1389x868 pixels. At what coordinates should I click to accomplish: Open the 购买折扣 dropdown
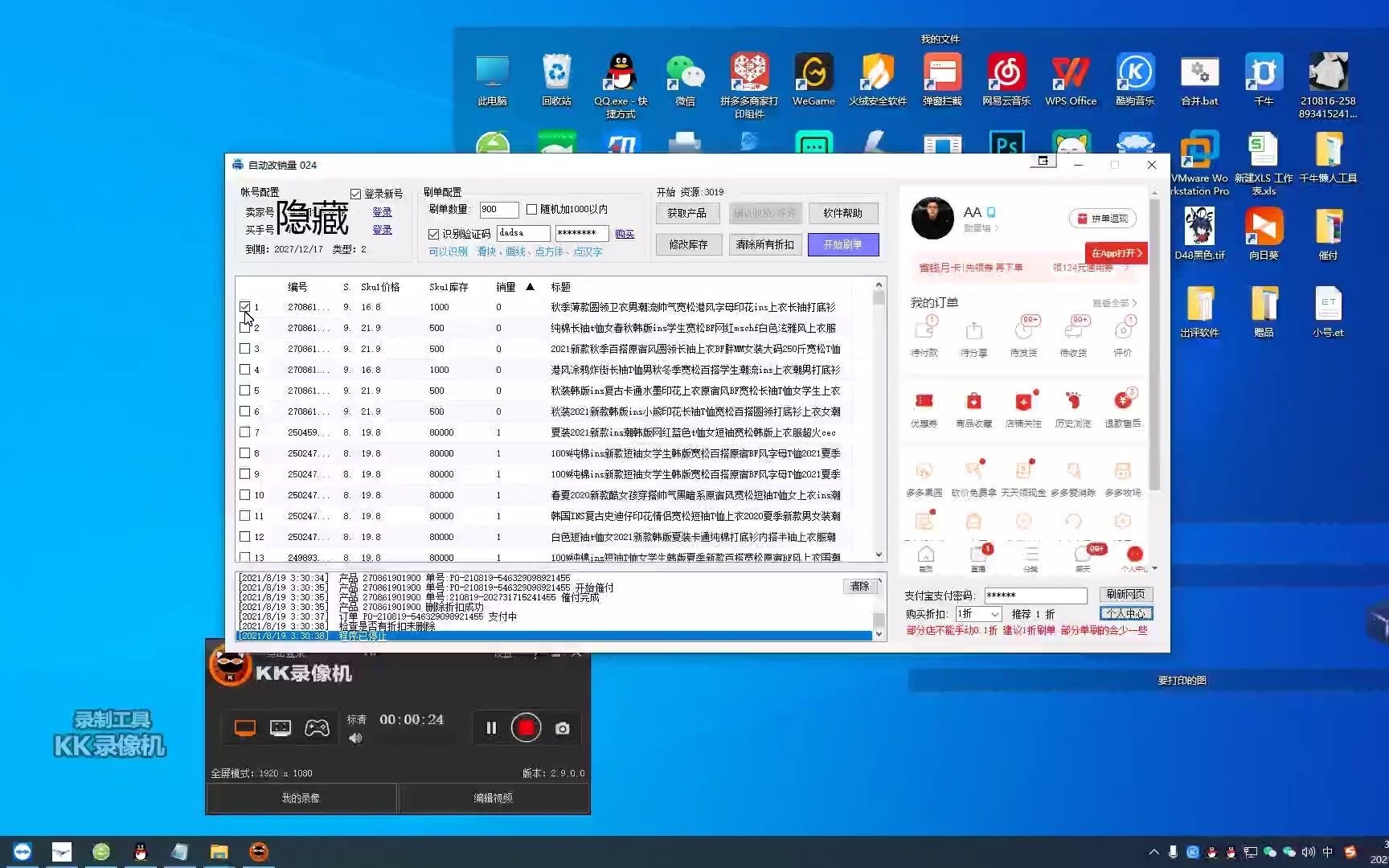point(978,614)
